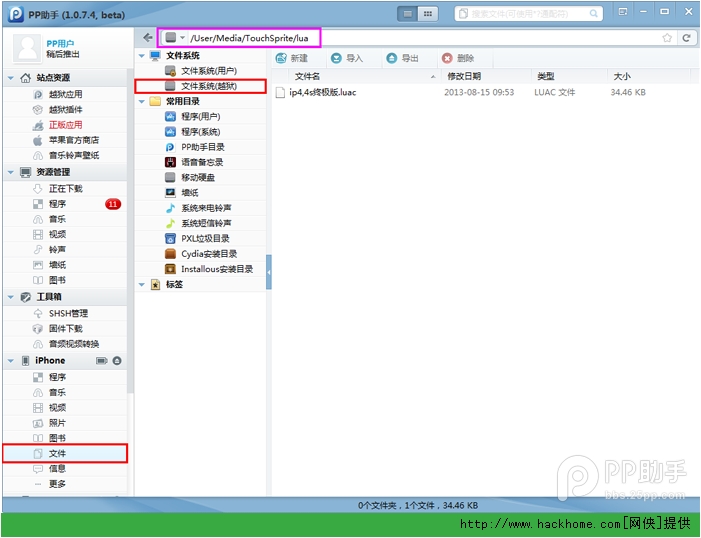This screenshot has width=701, height=538.
Task: Click the red 删除 (Delete) icon
Action: pos(447,59)
